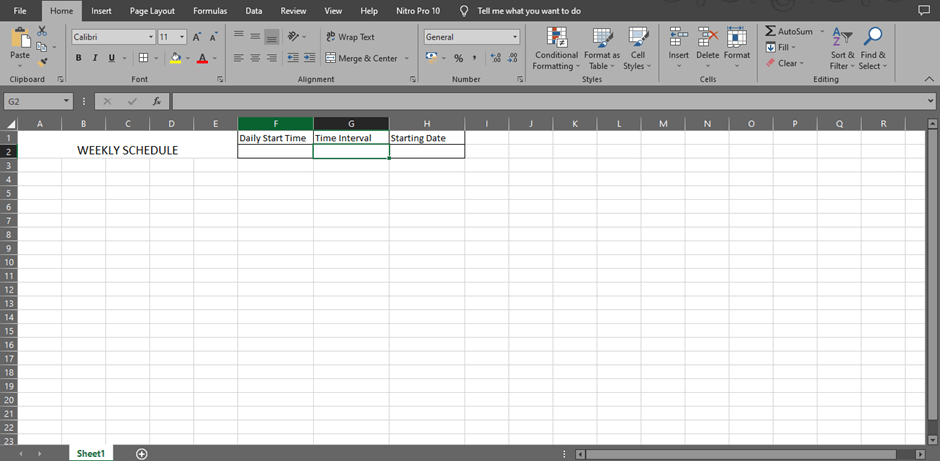Open font color dropdown arrow

(215, 58)
